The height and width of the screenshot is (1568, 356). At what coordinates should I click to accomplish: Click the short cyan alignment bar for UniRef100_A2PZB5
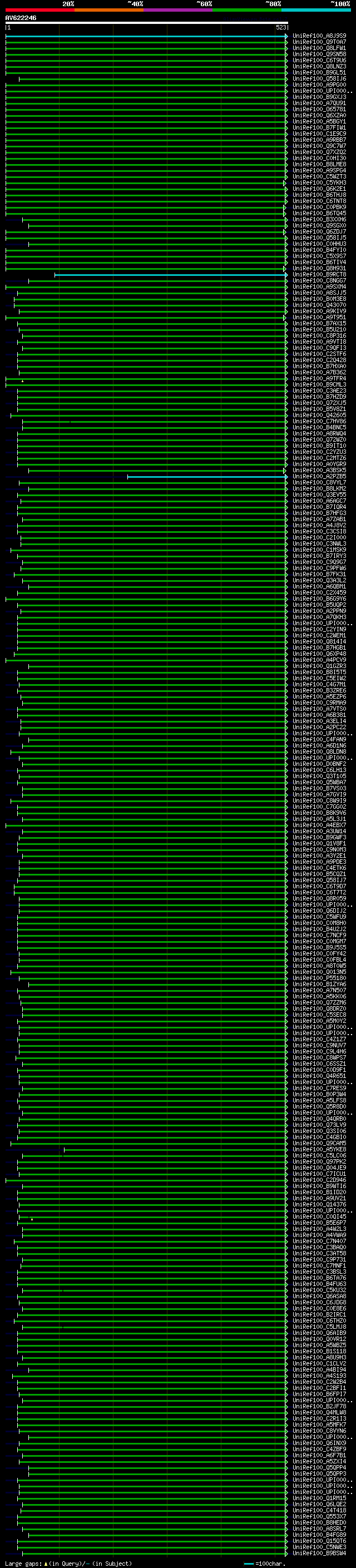click(207, 477)
